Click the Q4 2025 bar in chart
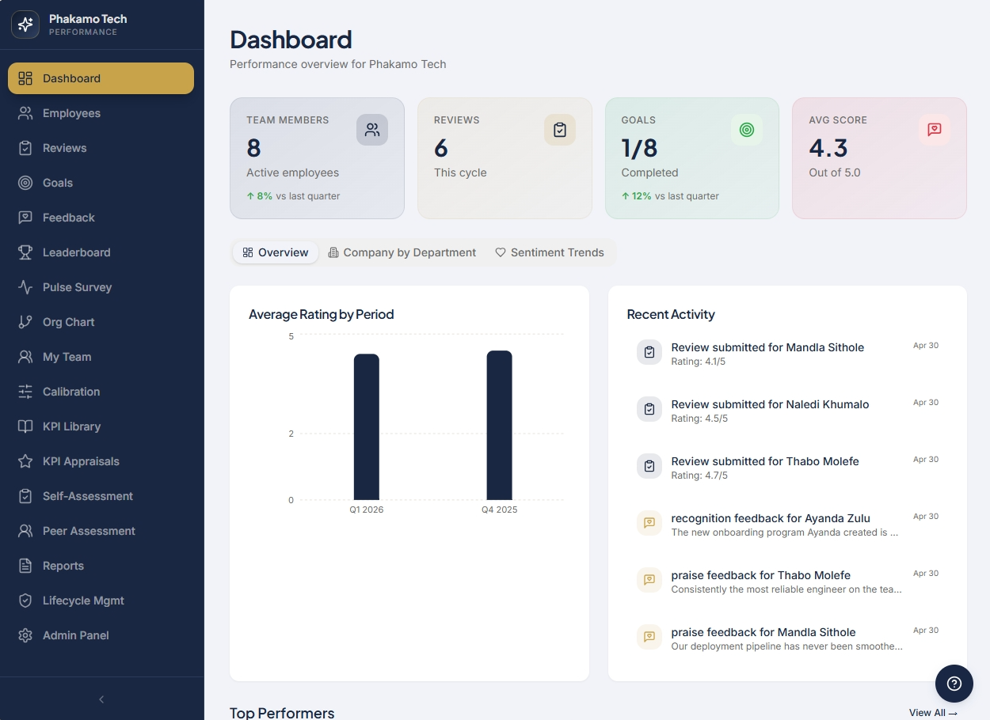This screenshot has height=720, width=990. point(499,426)
